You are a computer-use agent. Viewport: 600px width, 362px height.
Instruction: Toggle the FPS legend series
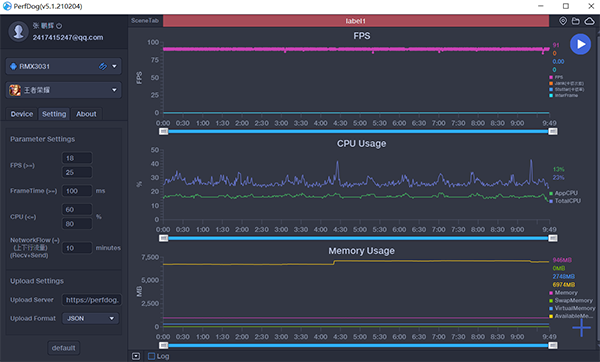pos(556,77)
